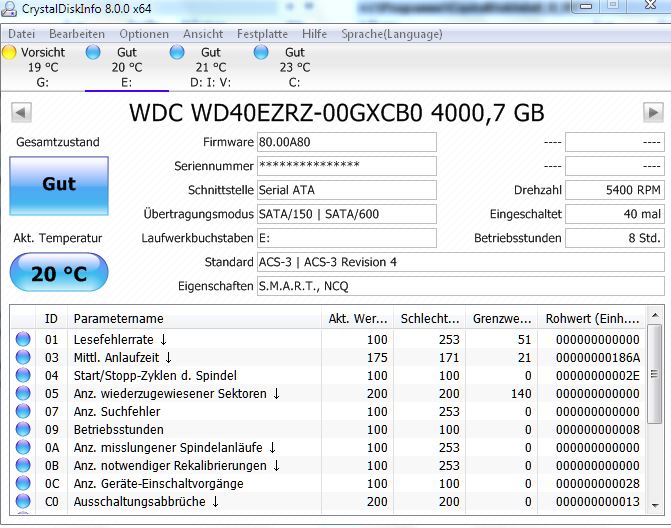Go to previous disk with left arrow
The image size is (671, 528).
click(21, 113)
